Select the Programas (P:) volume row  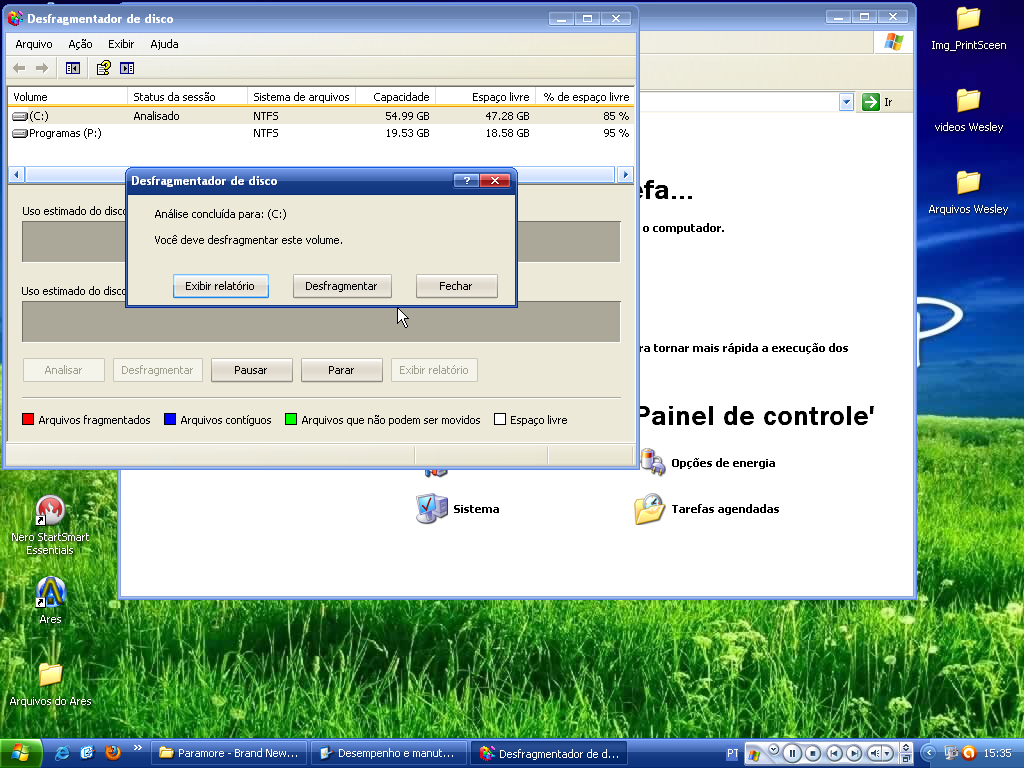65,133
